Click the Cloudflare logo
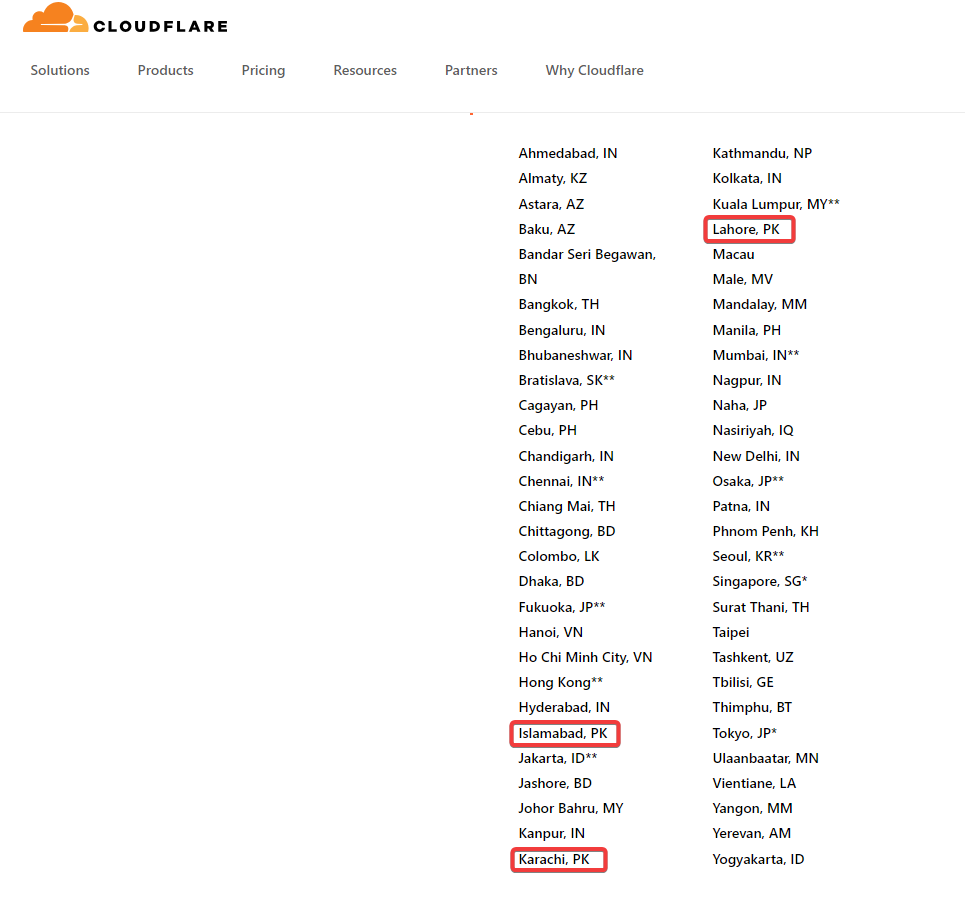This screenshot has height=904, width=965. [x=125, y=18]
